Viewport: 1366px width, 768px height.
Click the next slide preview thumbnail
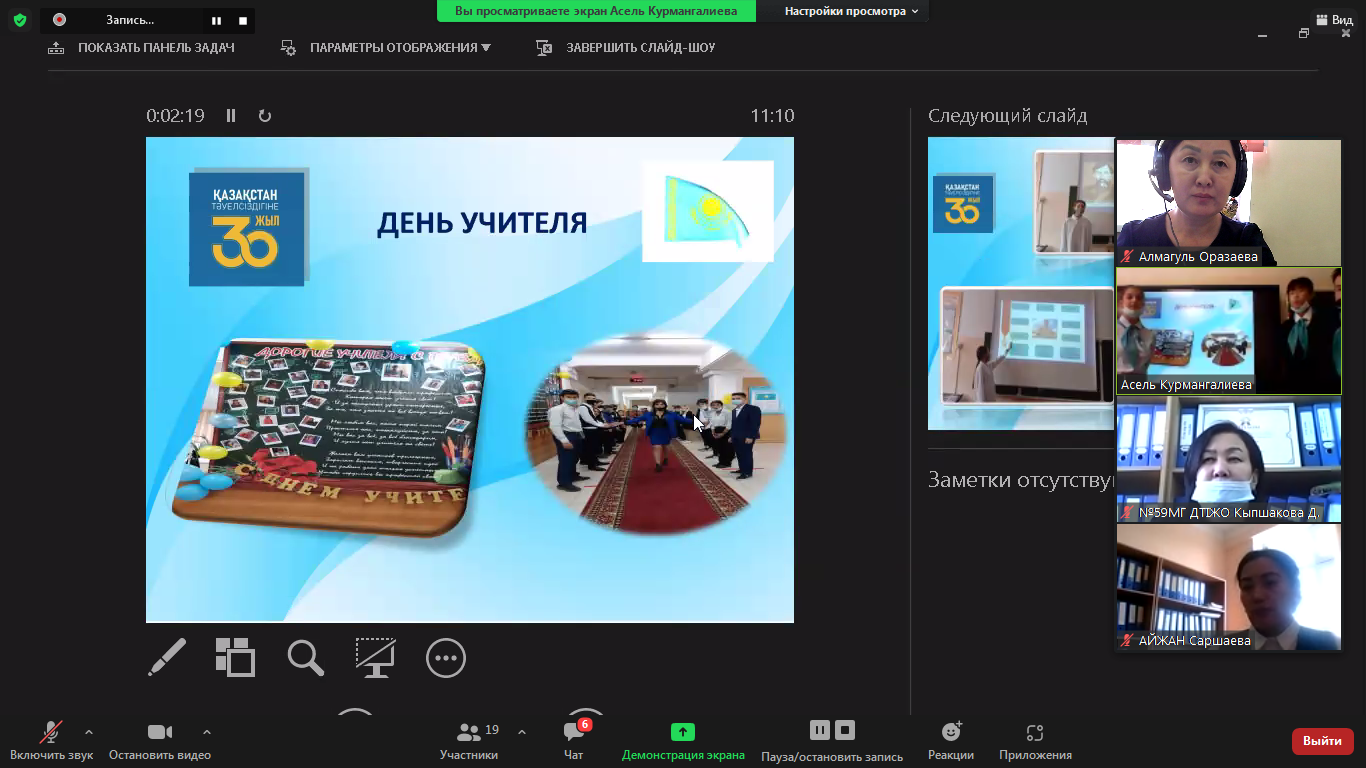(x=1020, y=284)
